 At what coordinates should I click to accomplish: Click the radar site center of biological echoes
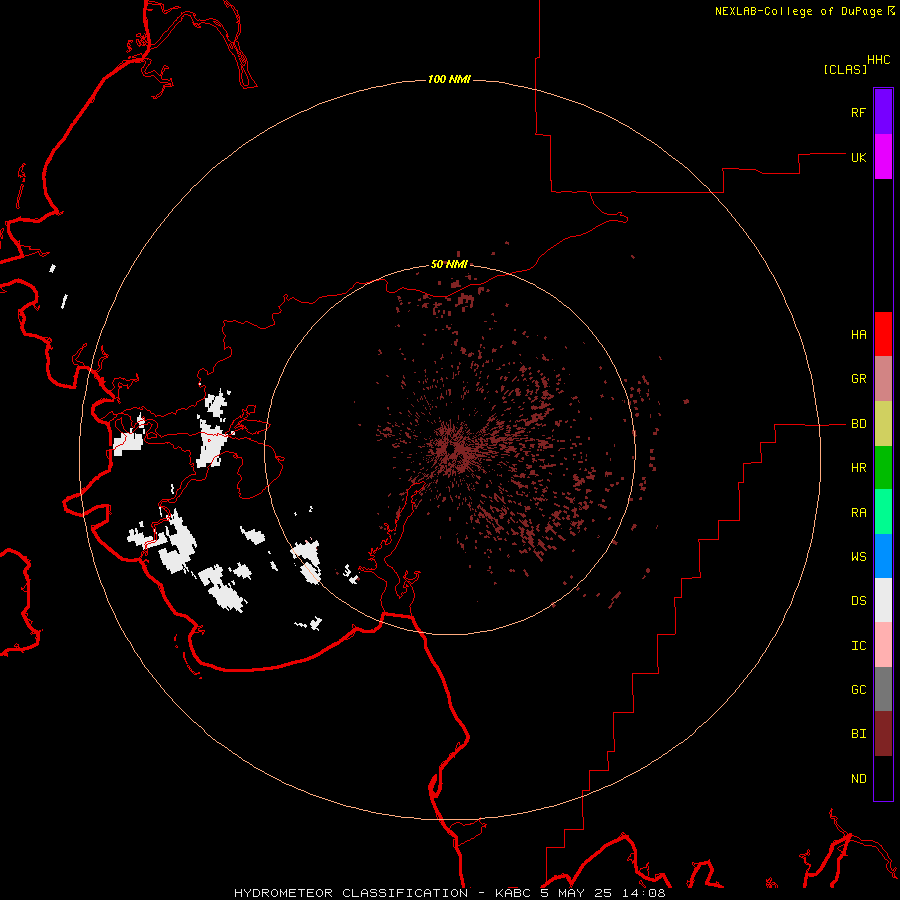click(451, 449)
